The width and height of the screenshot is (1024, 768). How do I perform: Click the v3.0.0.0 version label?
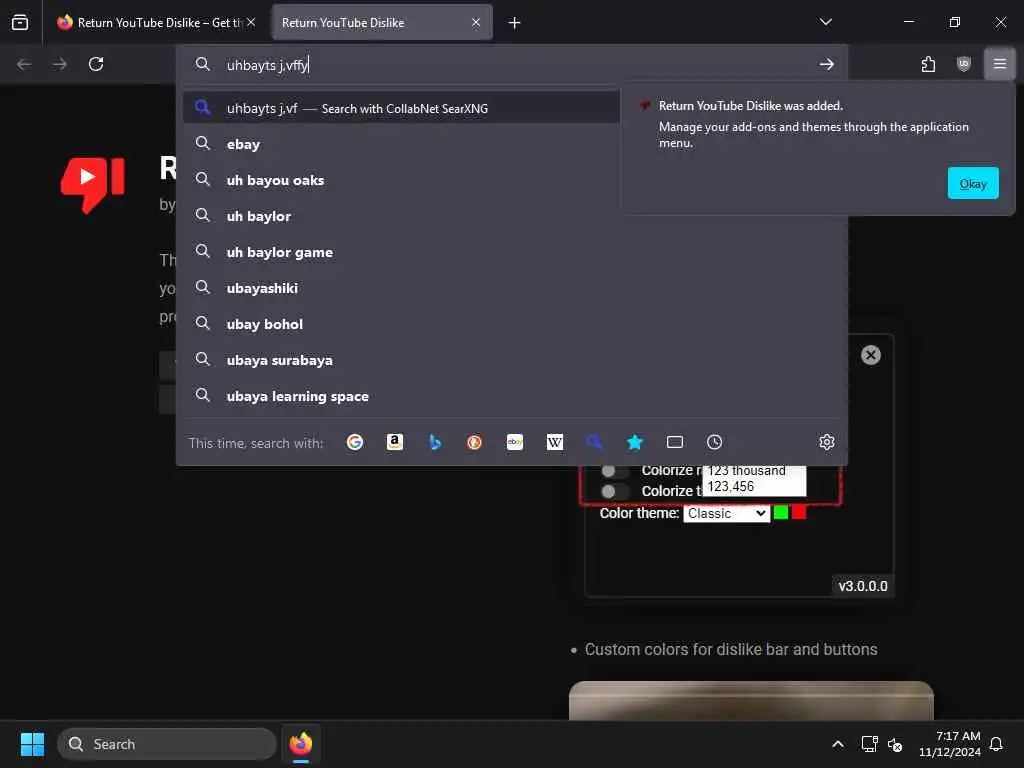[863, 586]
